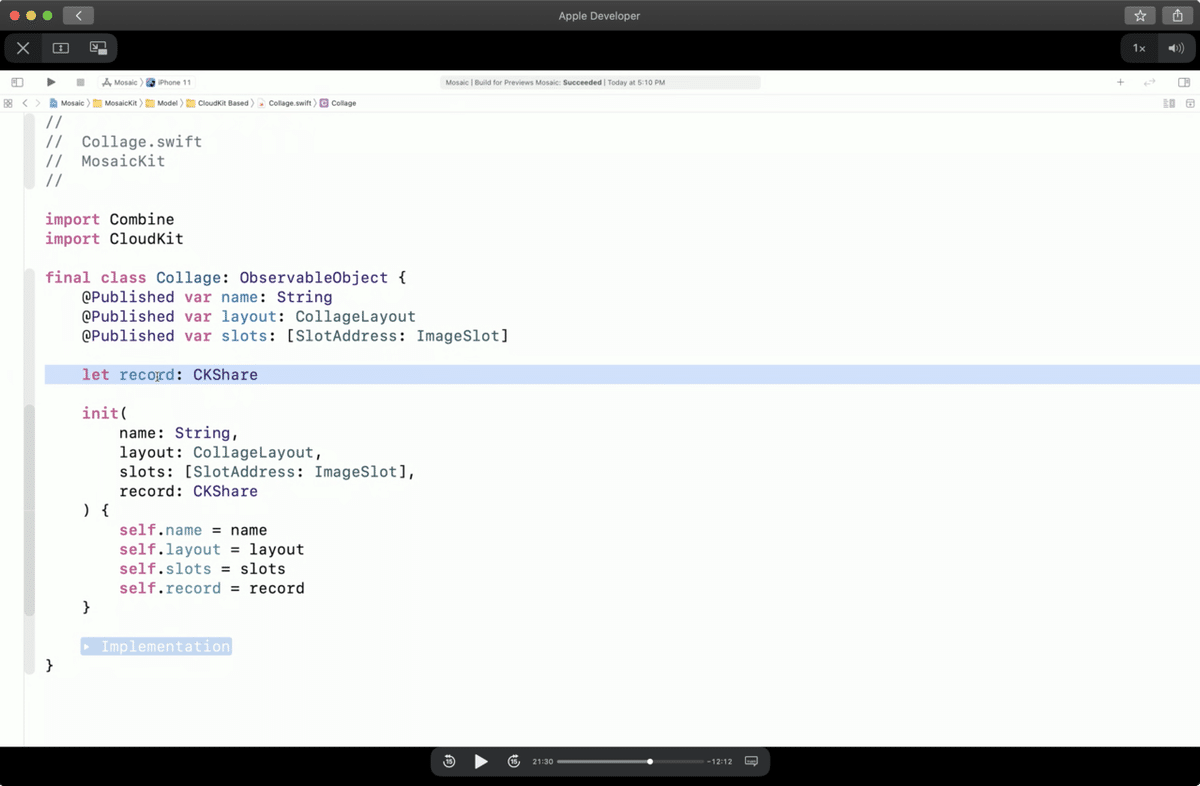This screenshot has height=786, width=1200.
Task: Click the code review arrows icon
Action: click(1150, 82)
